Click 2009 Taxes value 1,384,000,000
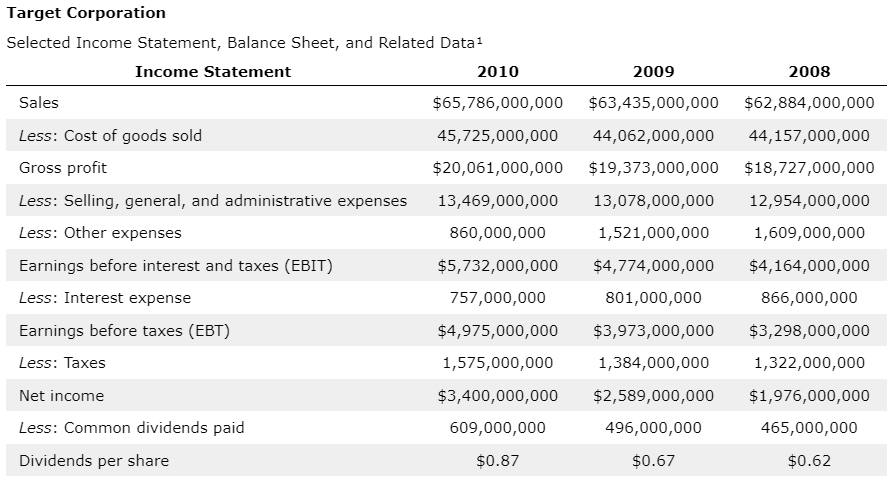This screenshot has height=483, width=894. pos(653,363)
